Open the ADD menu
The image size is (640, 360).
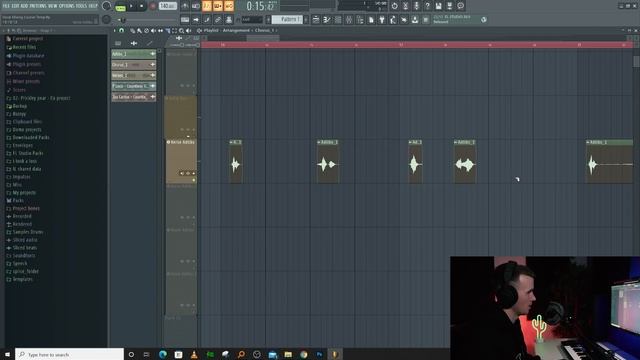click(x=24, y=6)
